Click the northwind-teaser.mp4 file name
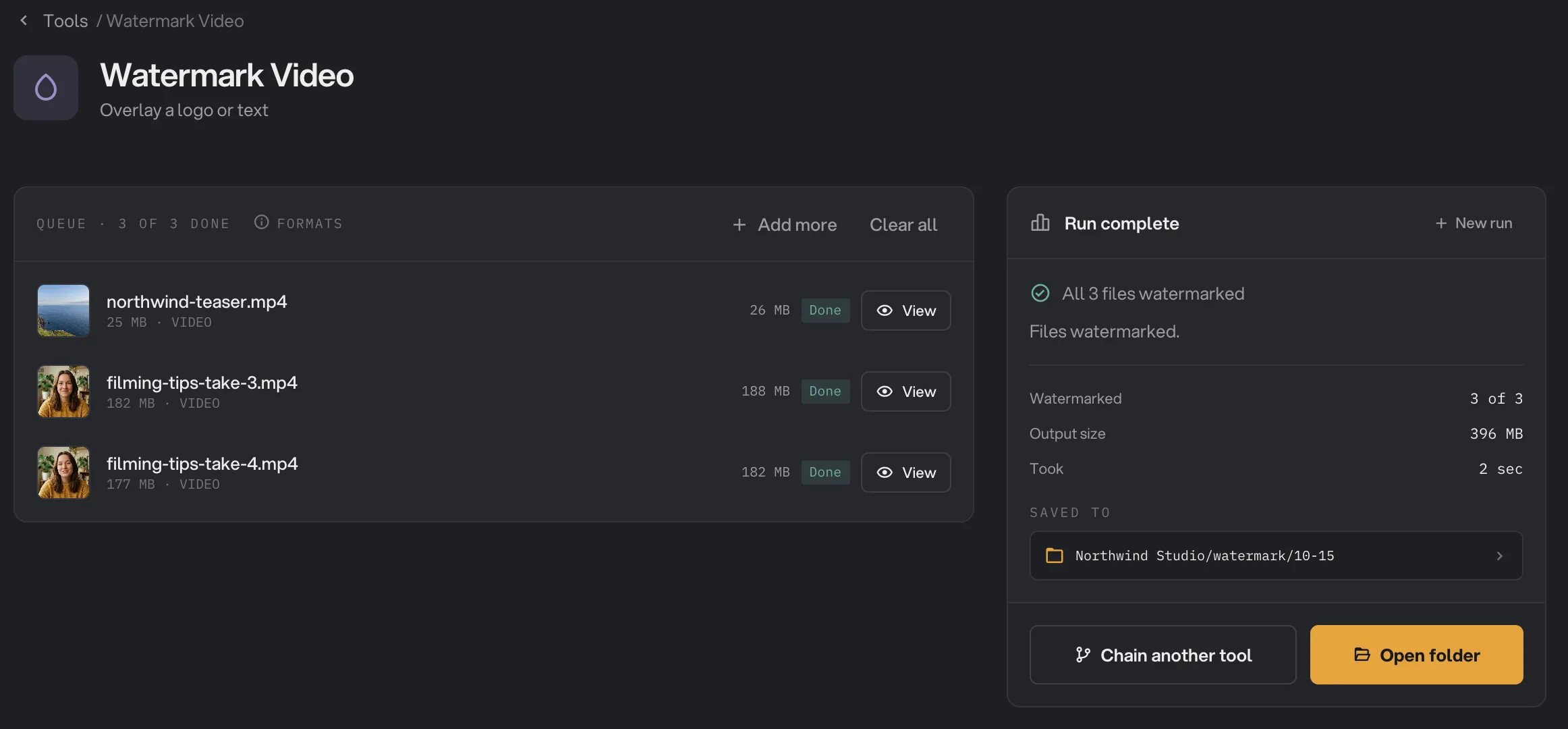Viewport: 1568px width, 729px height. click(x=197, y=302)
